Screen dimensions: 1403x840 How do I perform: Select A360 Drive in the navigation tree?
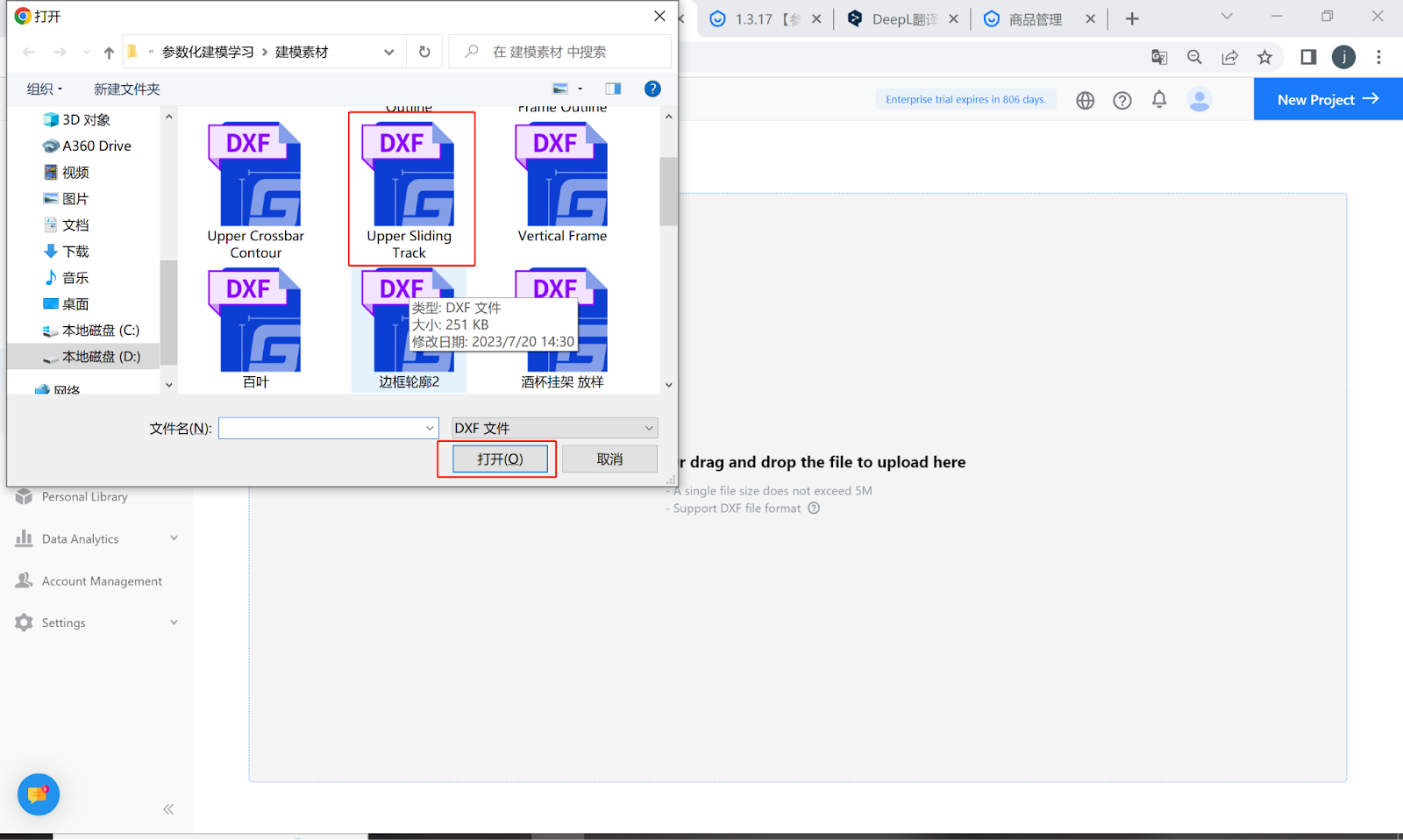point(88,146)
